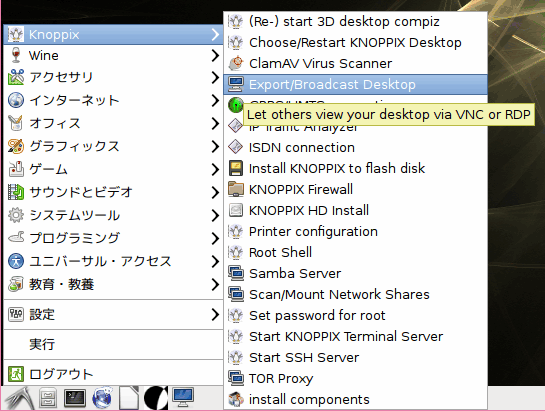Click the プログラミング icon

tap(16, 238)
